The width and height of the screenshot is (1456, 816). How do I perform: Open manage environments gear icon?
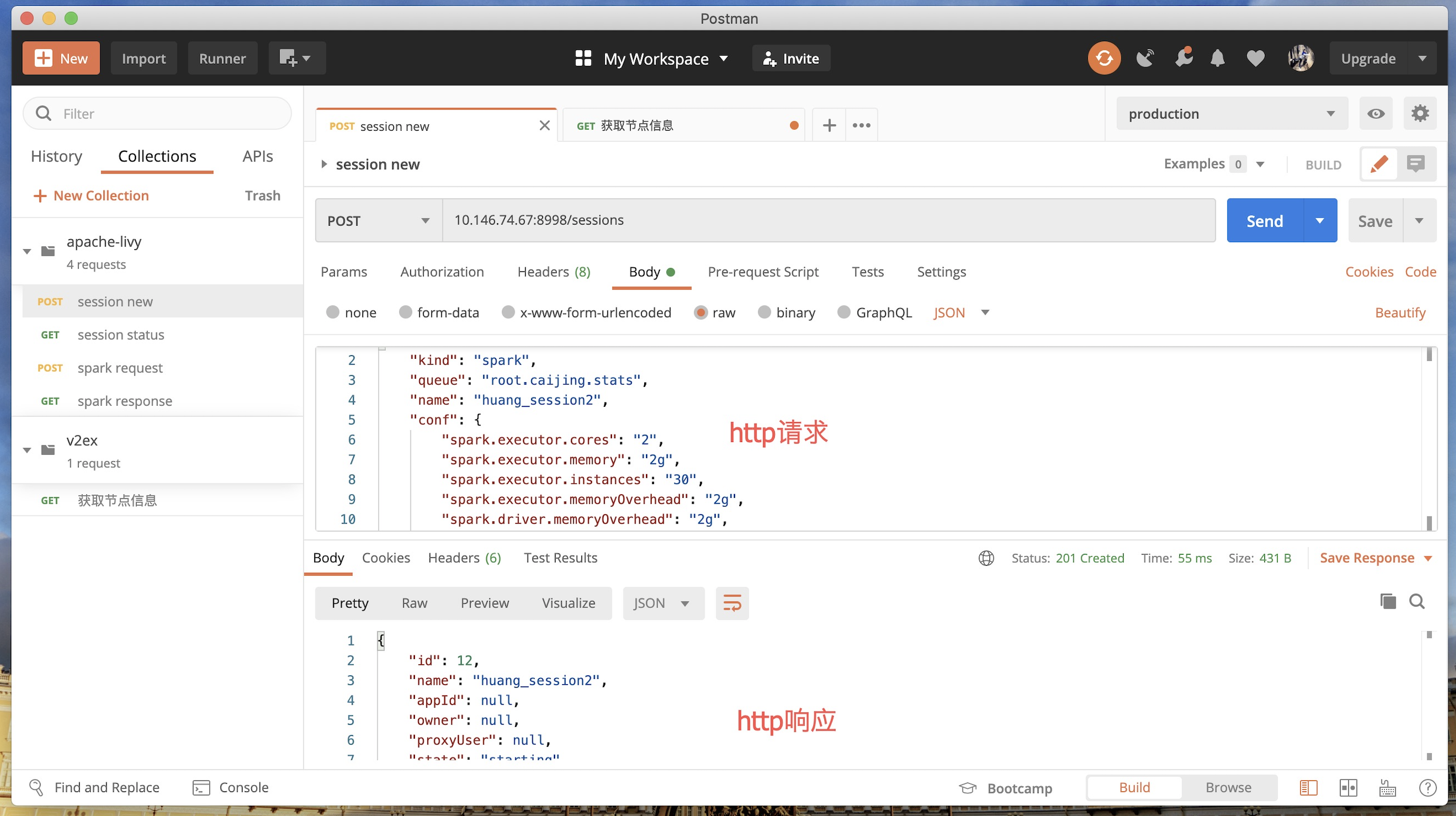coord(1420,113)
